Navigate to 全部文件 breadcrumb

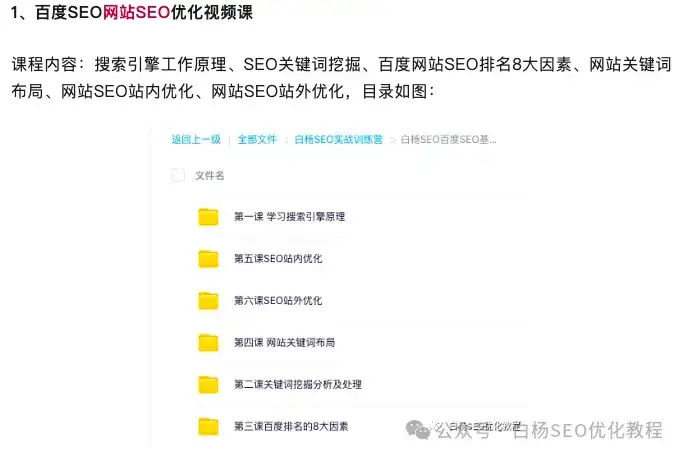[x=257, y=140]
